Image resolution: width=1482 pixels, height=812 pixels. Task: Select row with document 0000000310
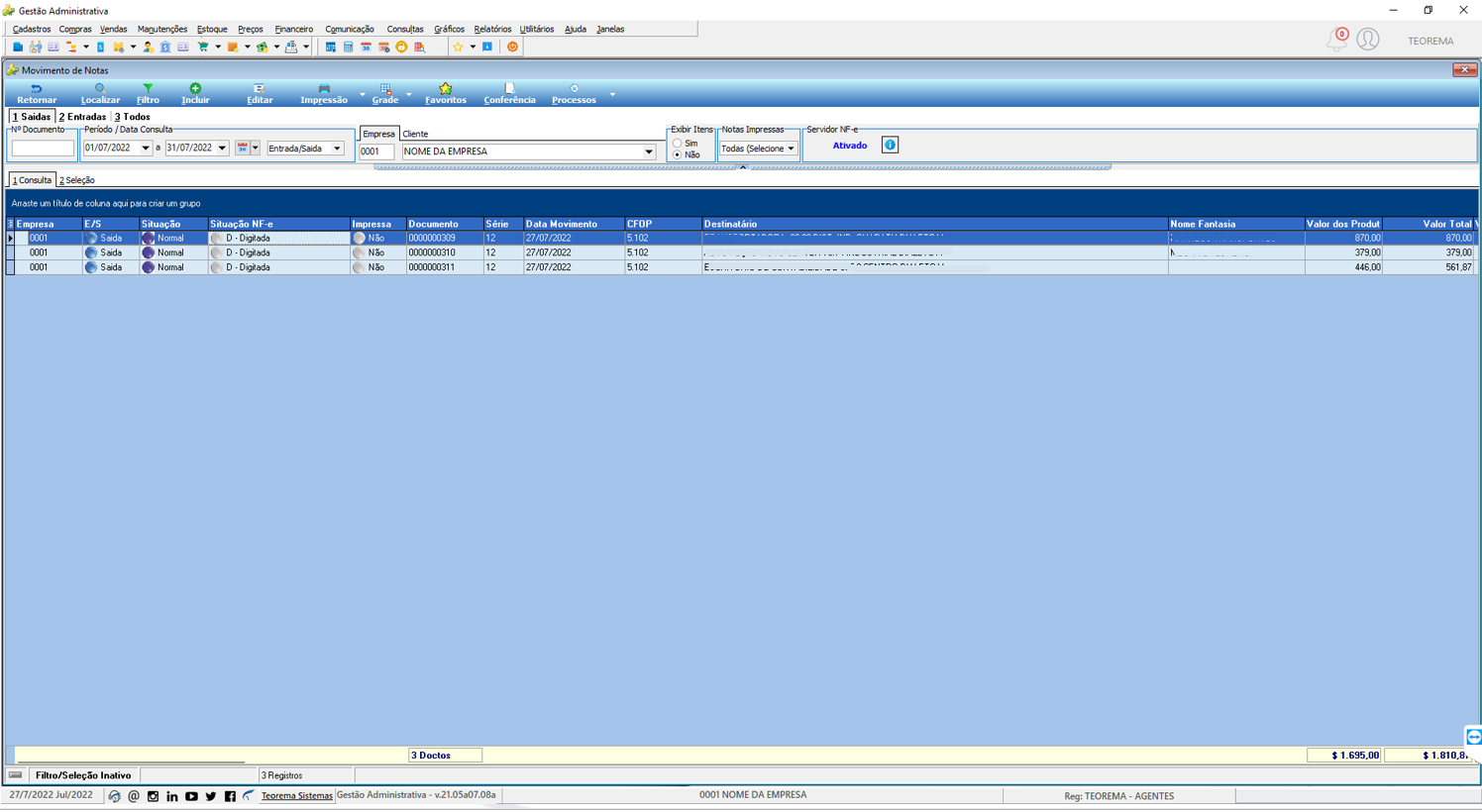741,253
